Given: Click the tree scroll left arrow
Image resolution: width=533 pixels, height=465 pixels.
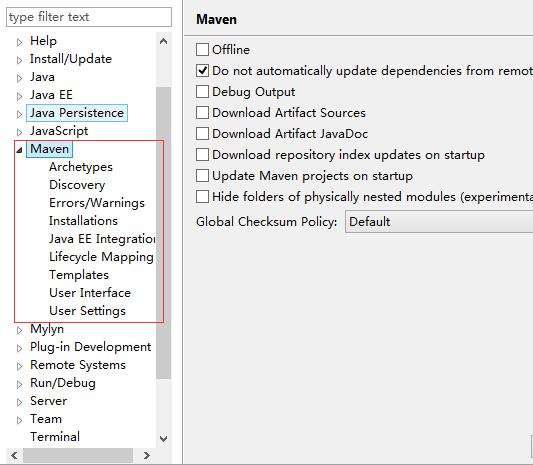Looking at the screenshot, I should tap(14, 455).
